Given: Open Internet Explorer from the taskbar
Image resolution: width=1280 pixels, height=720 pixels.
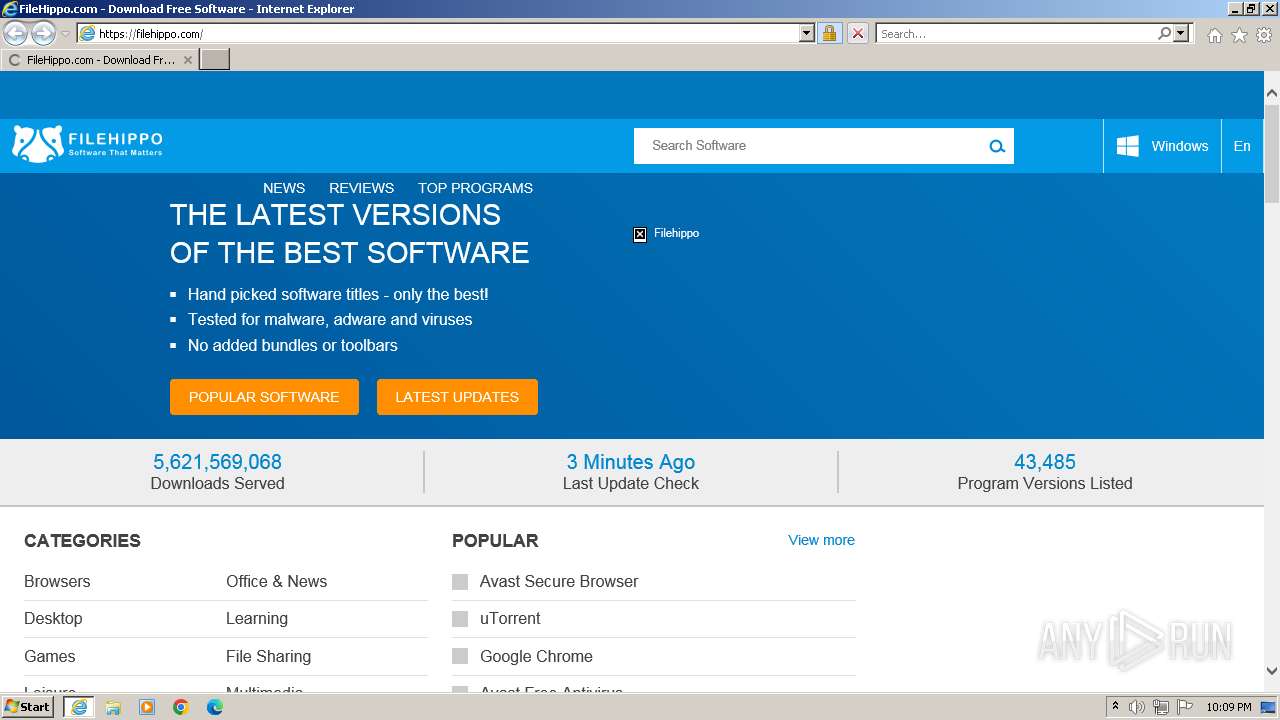Looking at the screenshot, I should (78, 707).
